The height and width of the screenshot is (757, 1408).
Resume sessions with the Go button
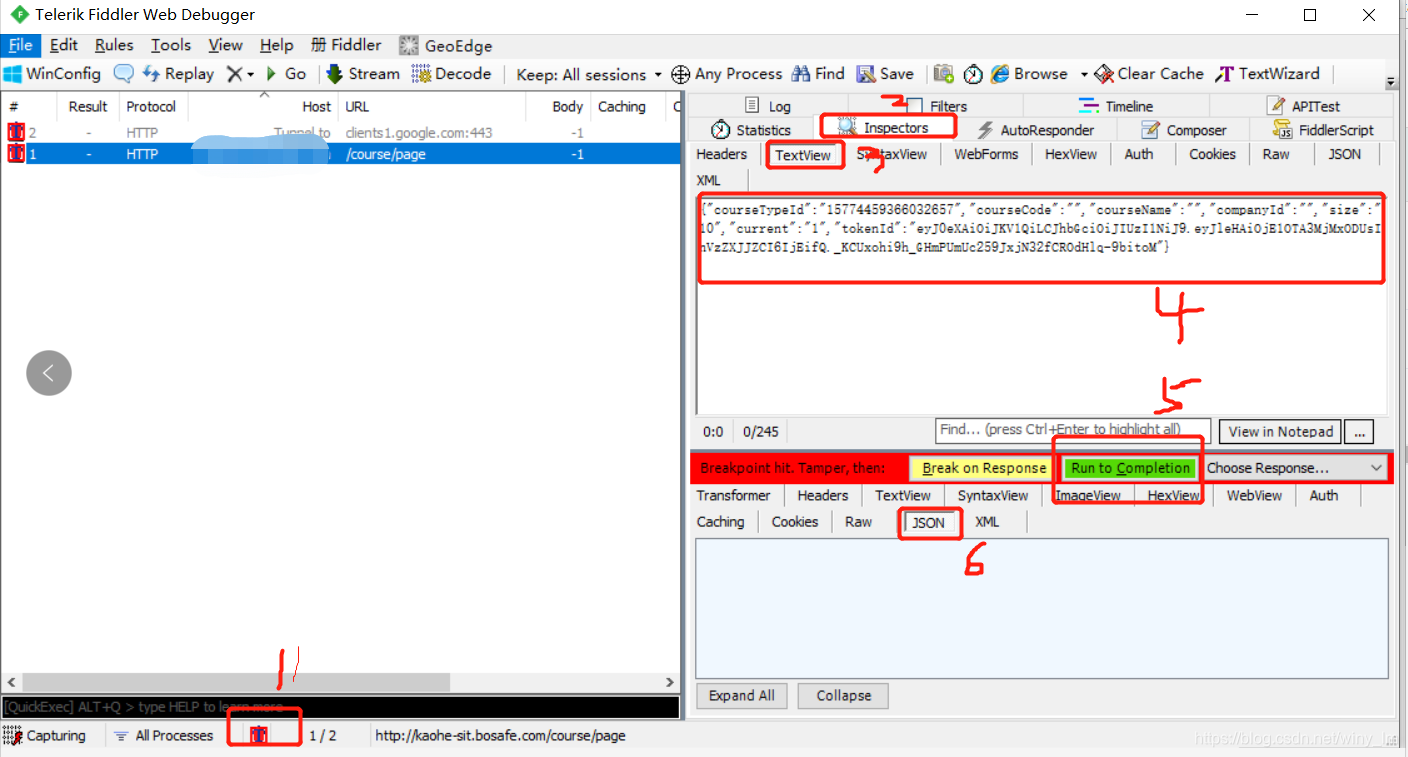(285, 74)
